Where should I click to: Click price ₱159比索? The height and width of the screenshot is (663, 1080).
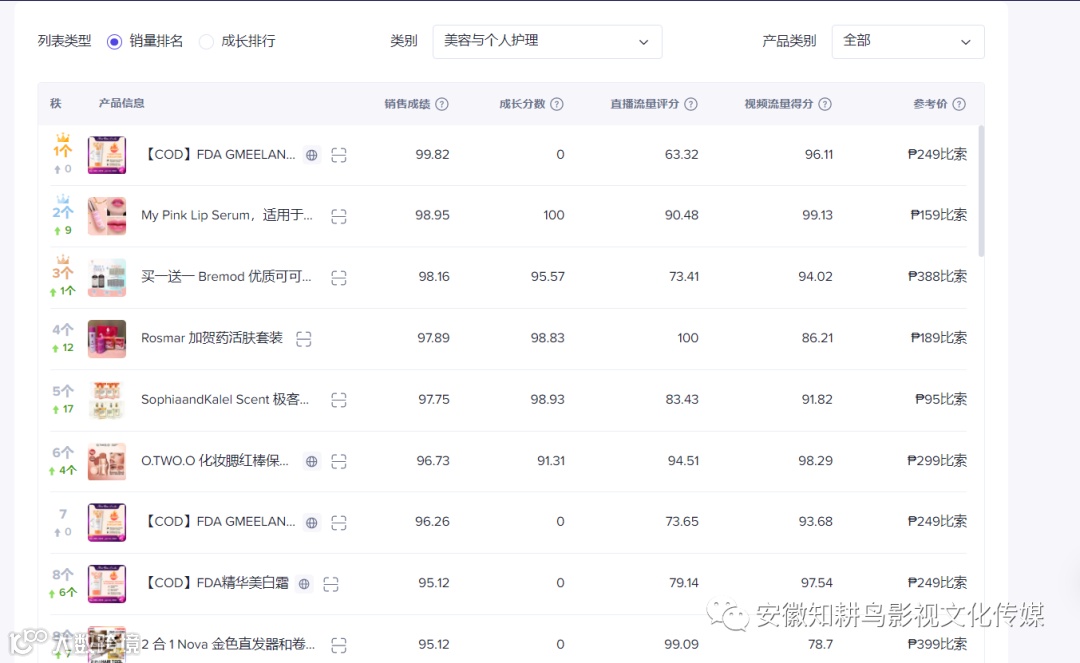click(x=939, y=215)
